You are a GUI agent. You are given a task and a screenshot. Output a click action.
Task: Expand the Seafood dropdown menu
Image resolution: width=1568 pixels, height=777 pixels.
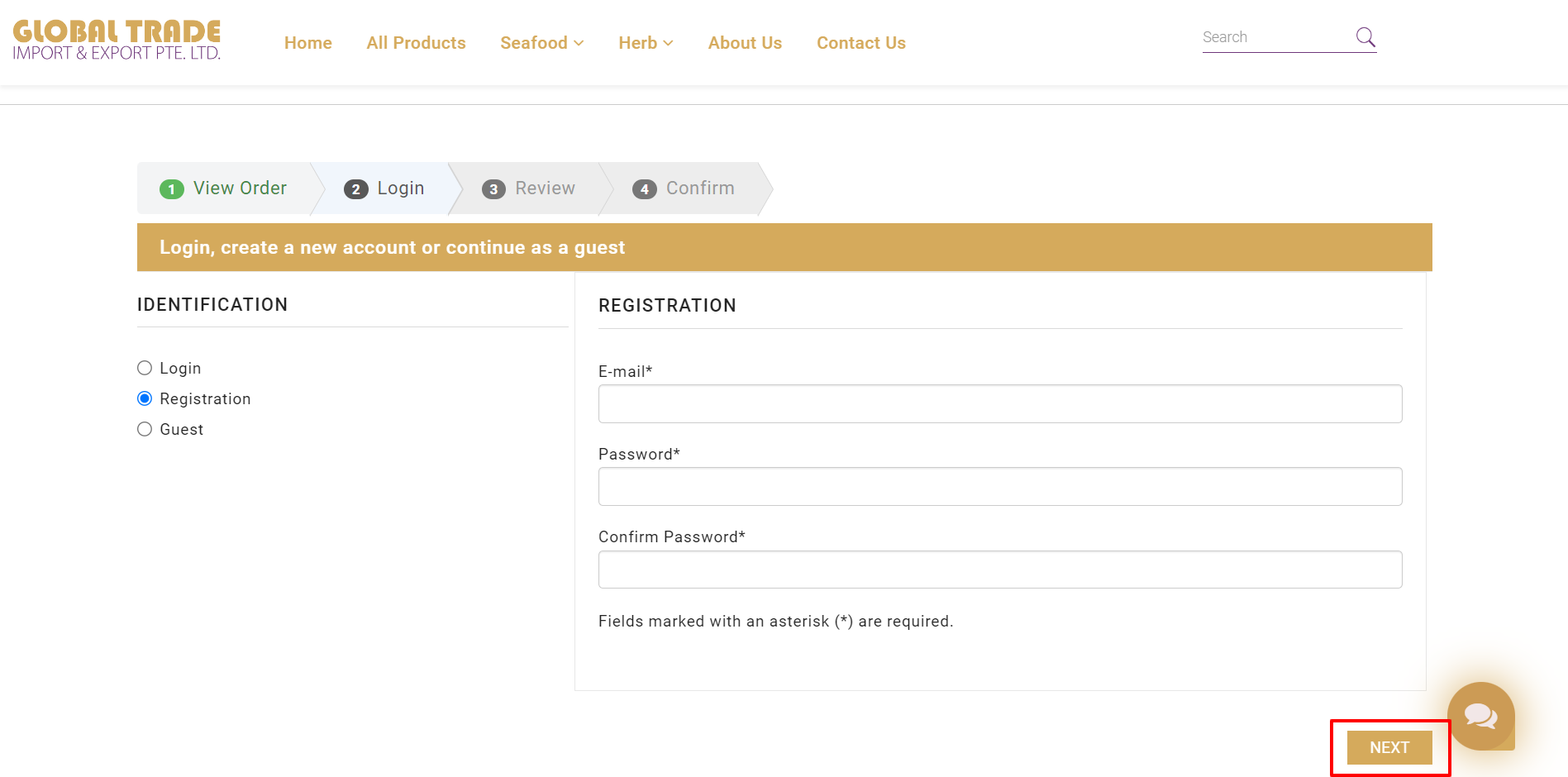point(541,43)
